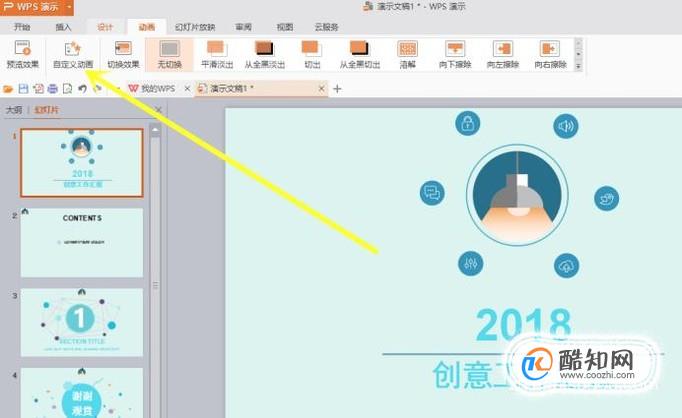Open the Custom Animation (自定义动画) tool

(73, 55)
